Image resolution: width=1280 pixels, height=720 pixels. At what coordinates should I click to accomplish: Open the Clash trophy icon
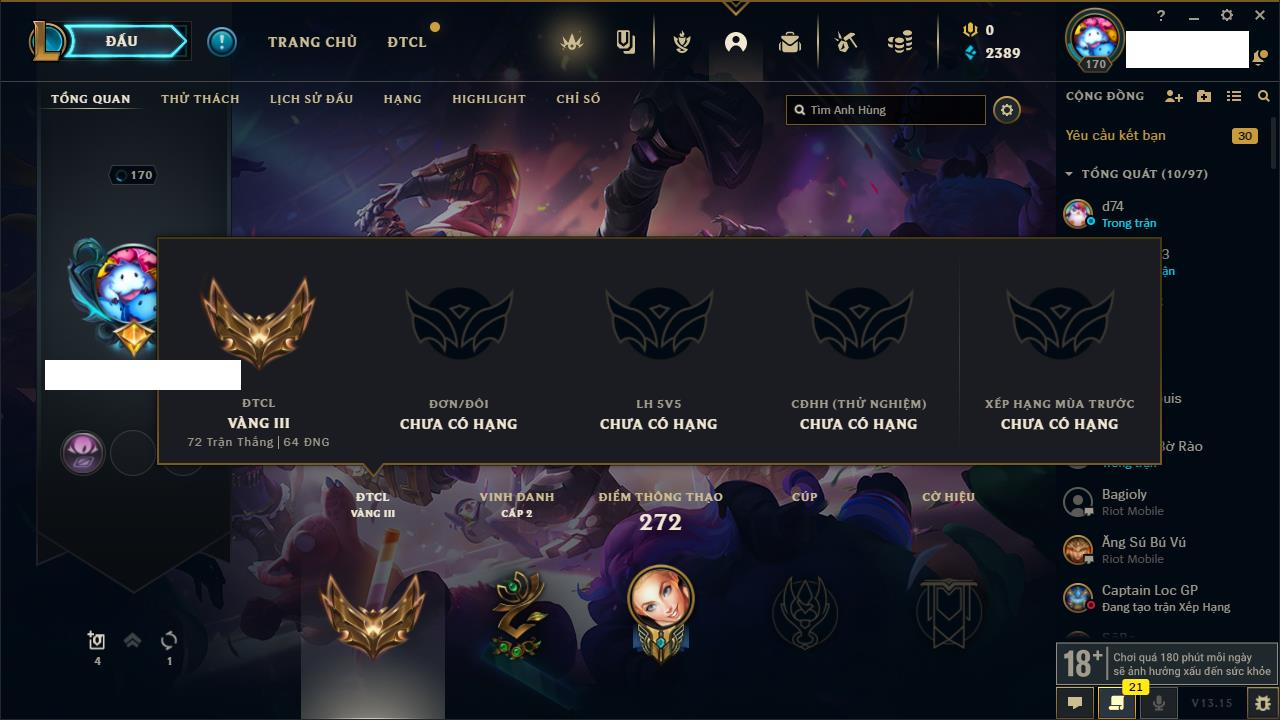click(682, 42)
